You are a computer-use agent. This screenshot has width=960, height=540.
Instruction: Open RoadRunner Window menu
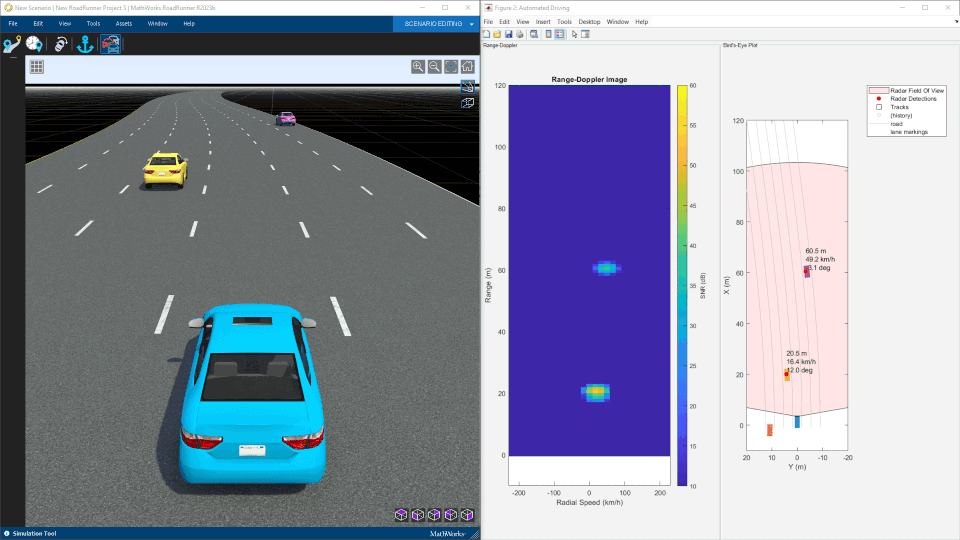[x=157, y=24]
